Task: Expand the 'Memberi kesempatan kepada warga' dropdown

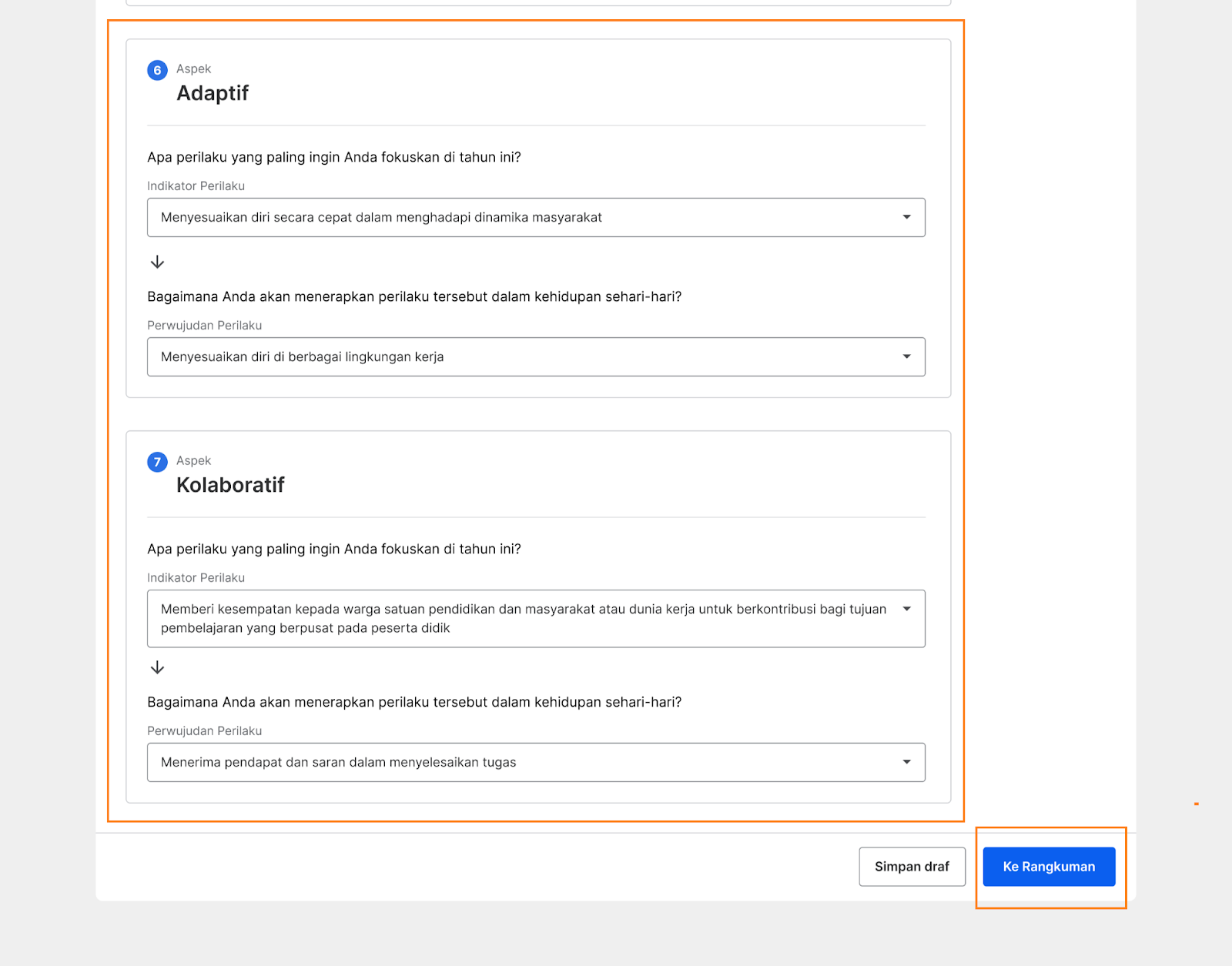Action: (524, 619)
